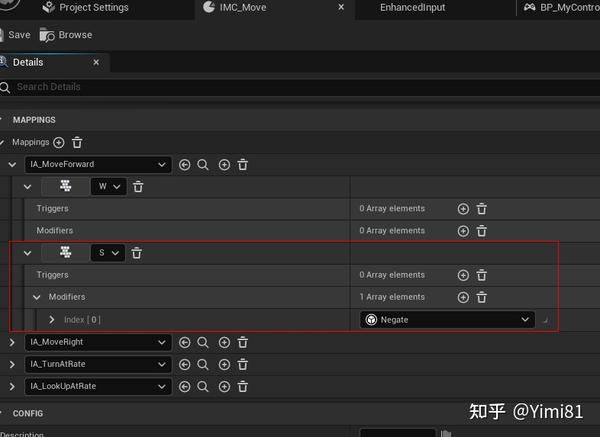Click keyboard key selector for S
The width and height of the screenshot is (600, 437).
65,253
